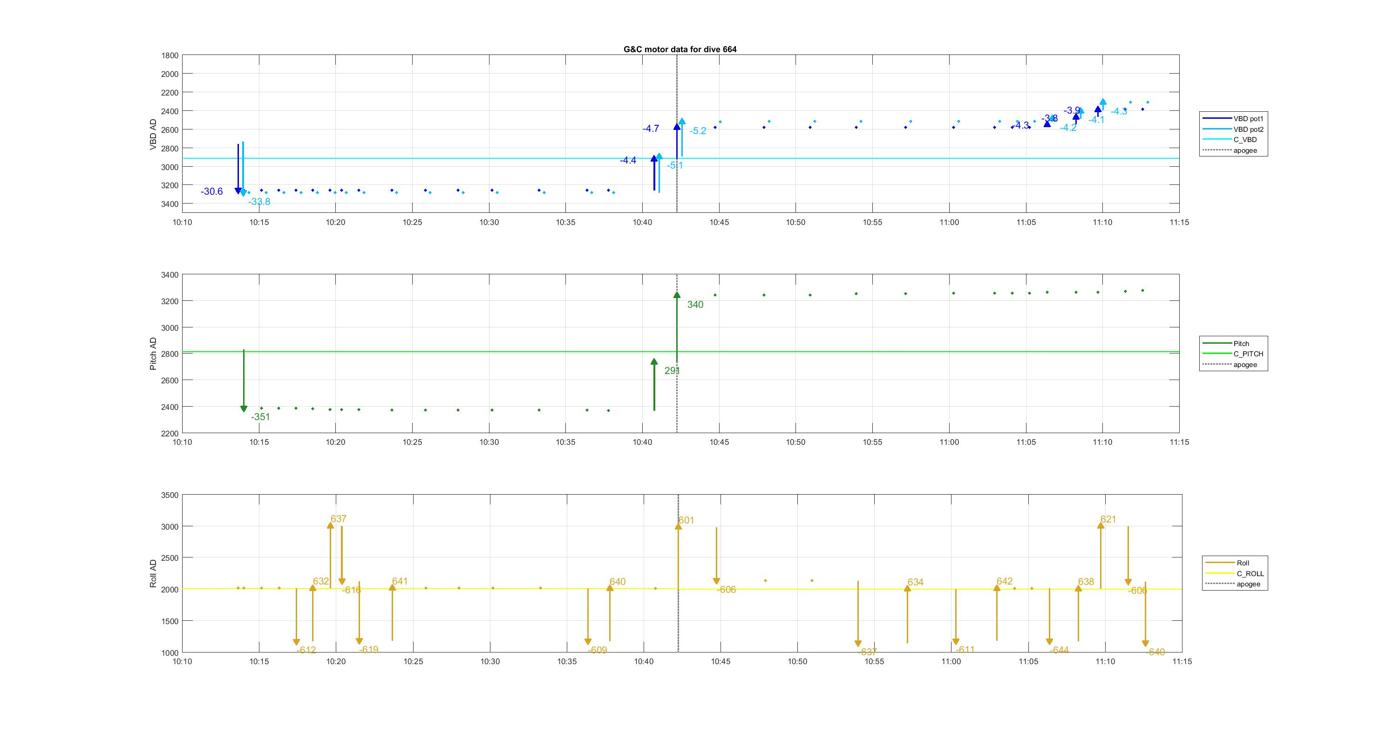
Task: Click '11:00' time tick under the VBD plot
Action: point(950,222)
